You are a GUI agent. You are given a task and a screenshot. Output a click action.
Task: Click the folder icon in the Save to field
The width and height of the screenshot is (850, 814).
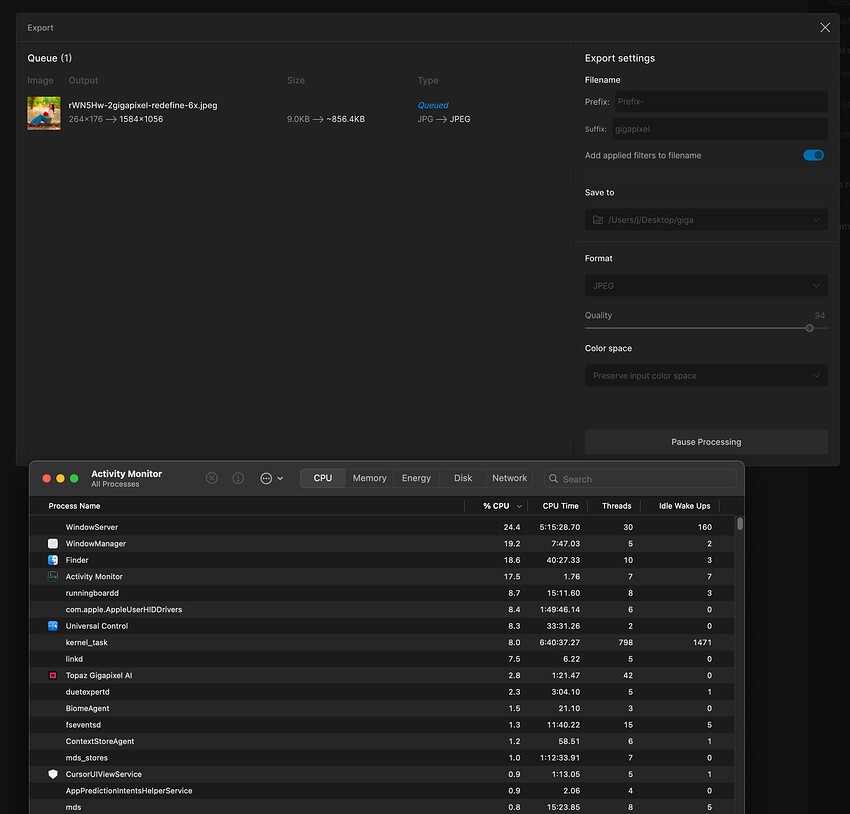coord(597,219)
